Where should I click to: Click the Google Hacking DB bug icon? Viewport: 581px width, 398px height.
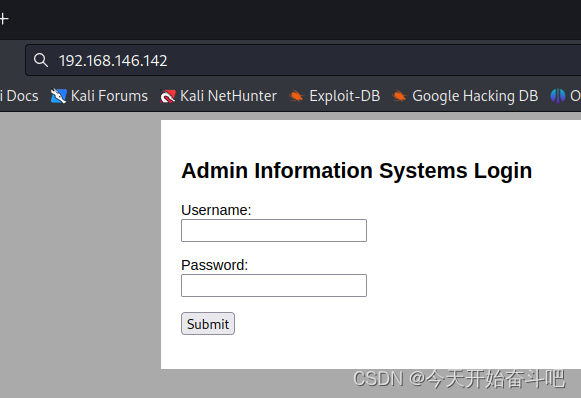click(x=399, y=96)
